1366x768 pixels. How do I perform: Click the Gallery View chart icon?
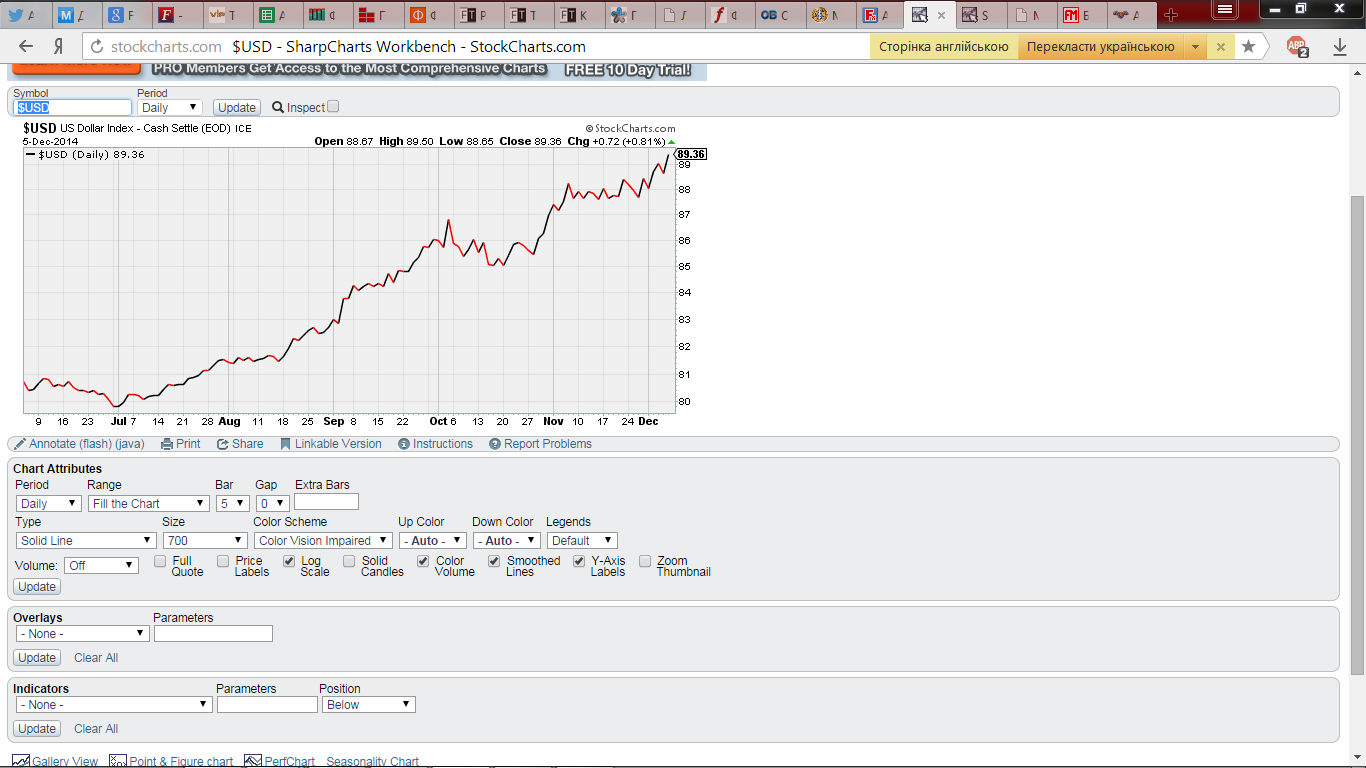tap(21, 762)
